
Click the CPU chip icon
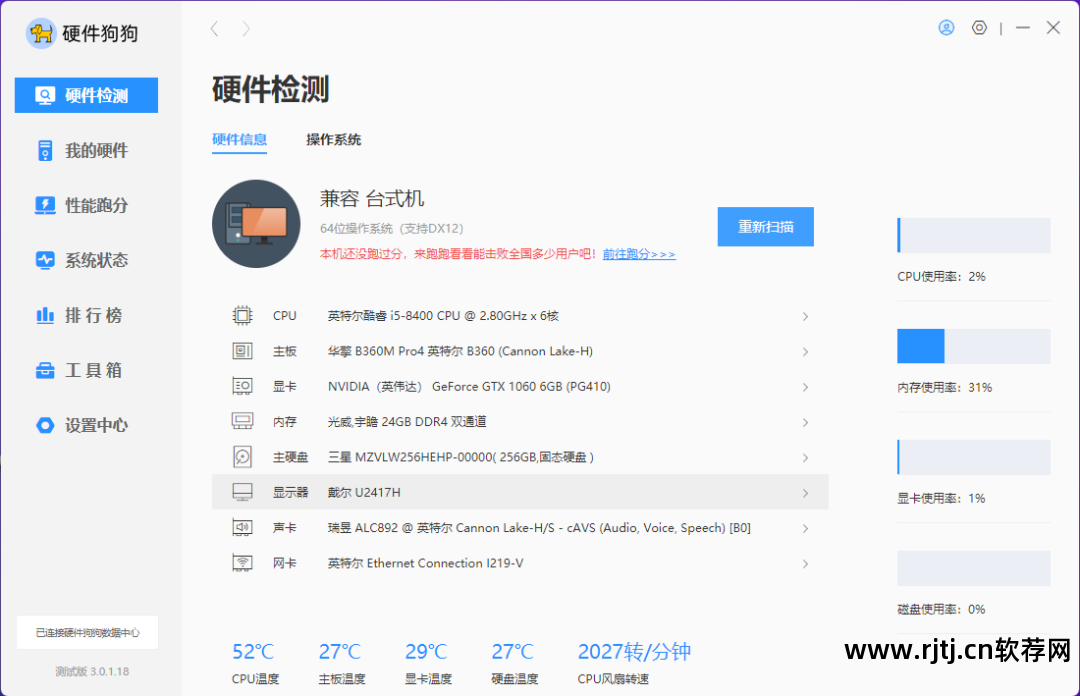[x=242, y=316]
